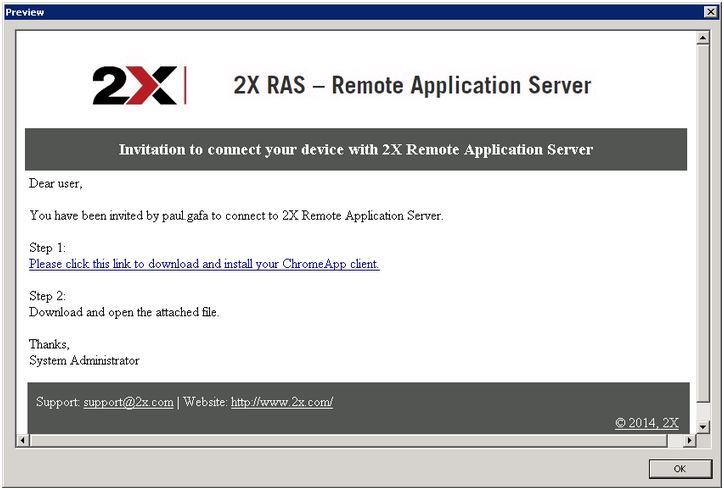Click the 2X logo image
Image resolution: width=724 pixels, height=489 pixels.
(x=139, y=85)
